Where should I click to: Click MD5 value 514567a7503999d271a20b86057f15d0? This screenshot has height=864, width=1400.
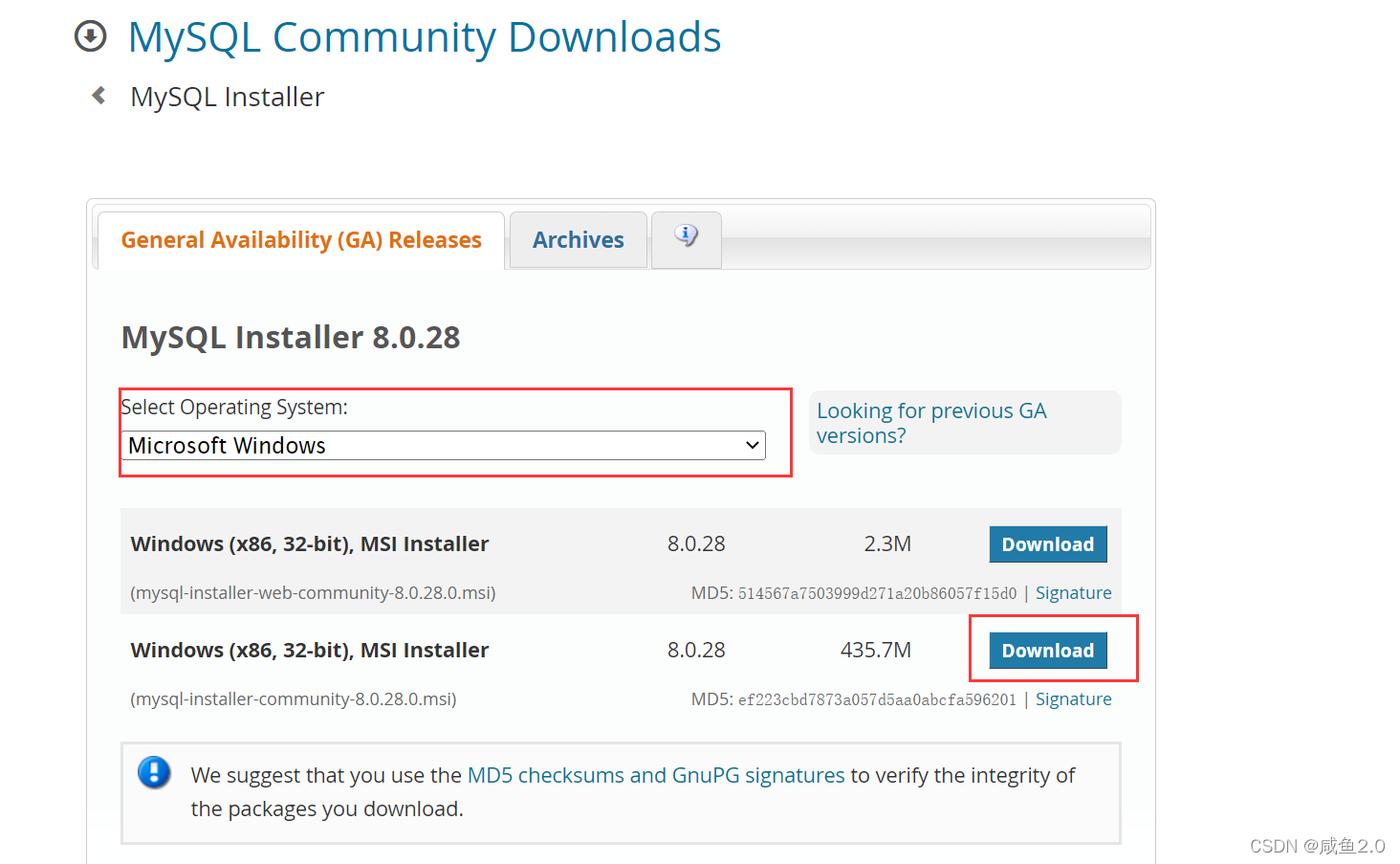click(877, 593)
